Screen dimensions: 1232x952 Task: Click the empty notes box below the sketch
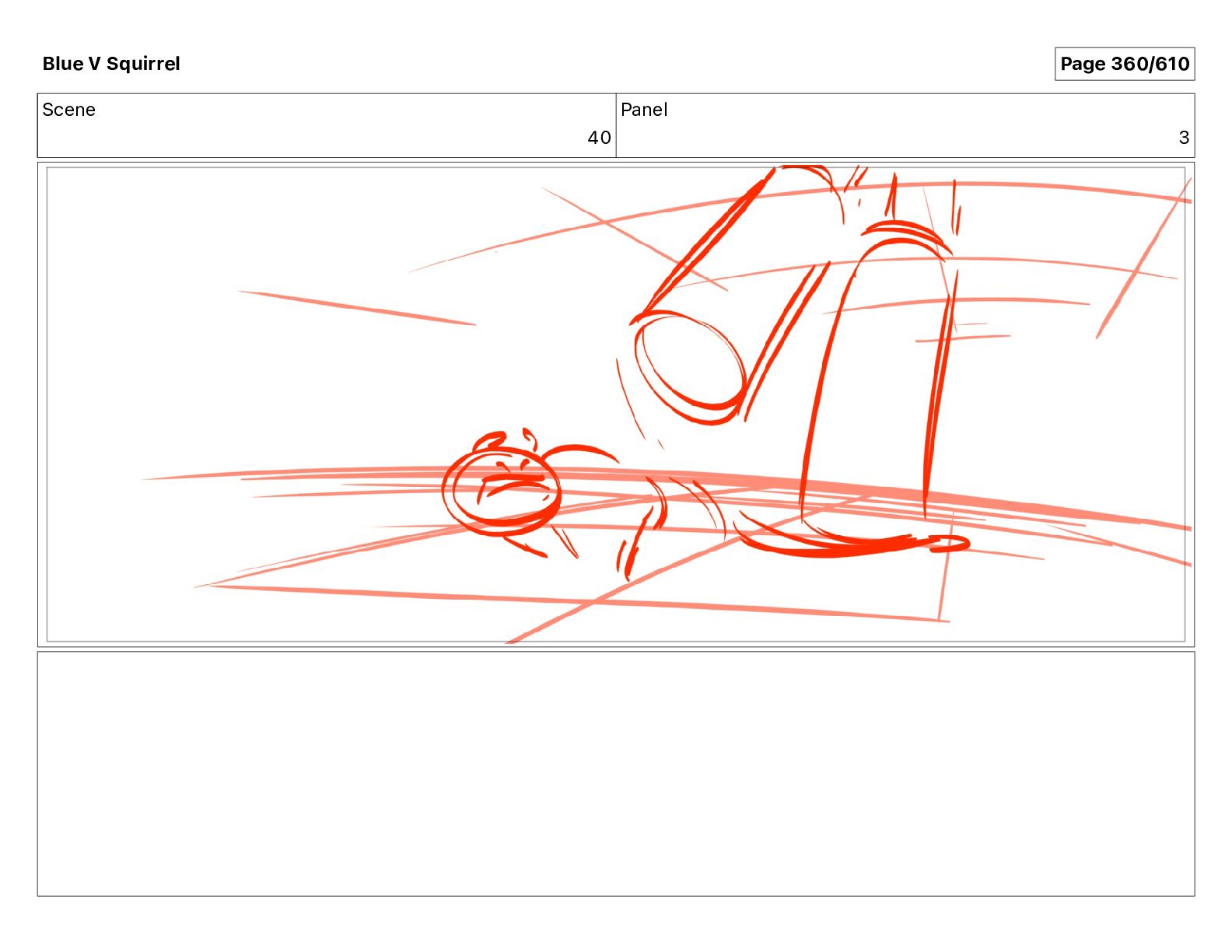[x=616, y=774]
